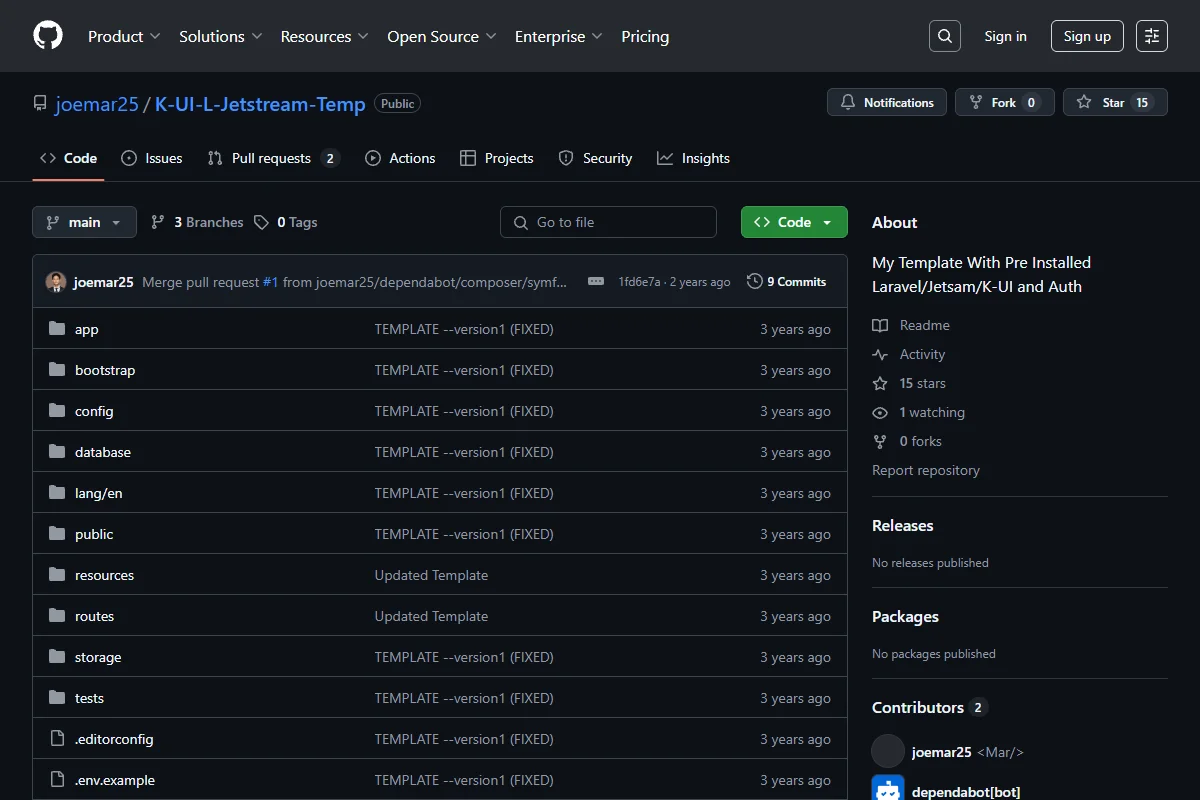Star this repository
1200x800 pixels.
(x=1115, y=102)
